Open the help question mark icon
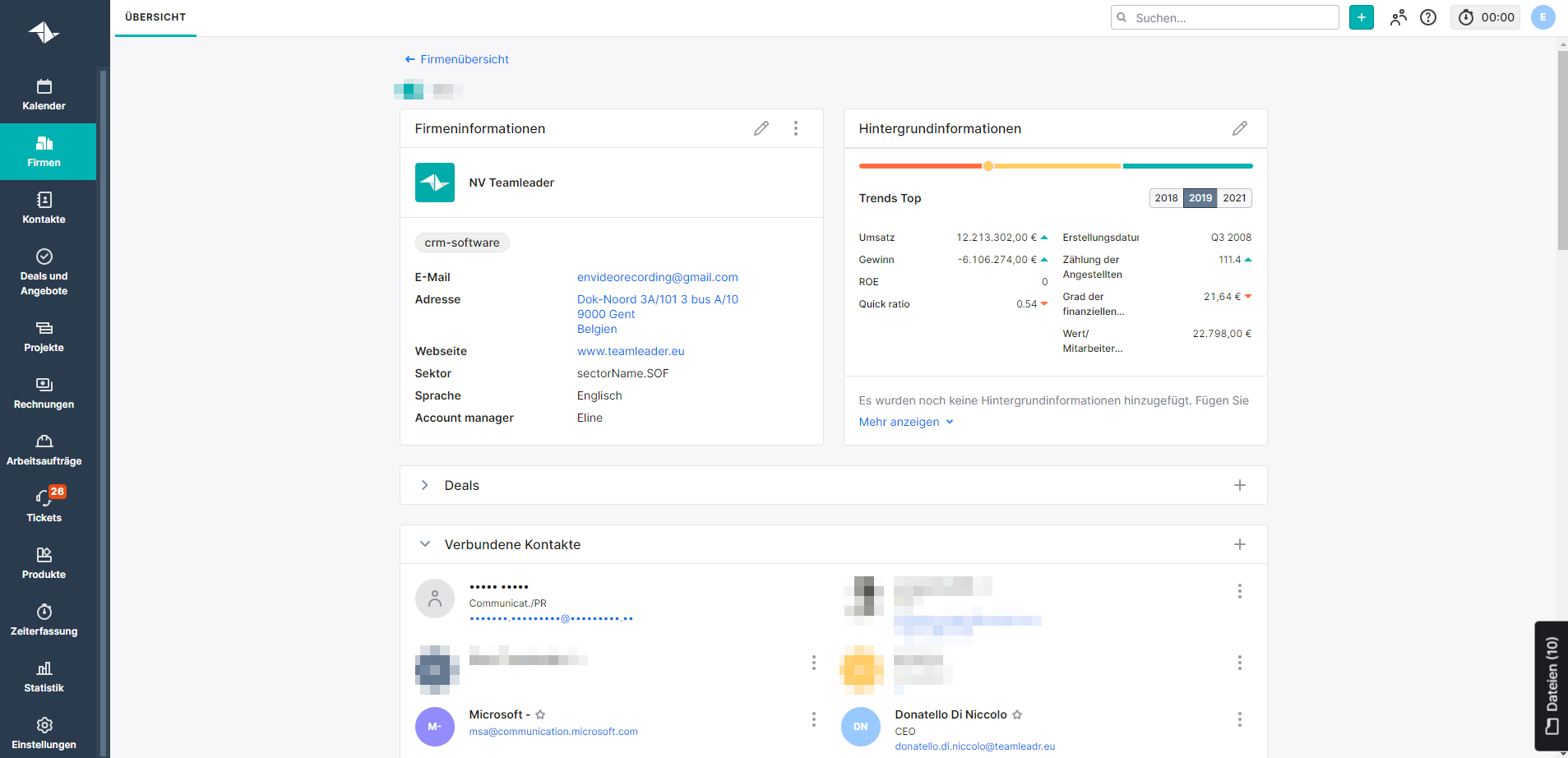The height and width of the screenshot is (758, 1568). pyautogui.click(x=1428, y=17)
